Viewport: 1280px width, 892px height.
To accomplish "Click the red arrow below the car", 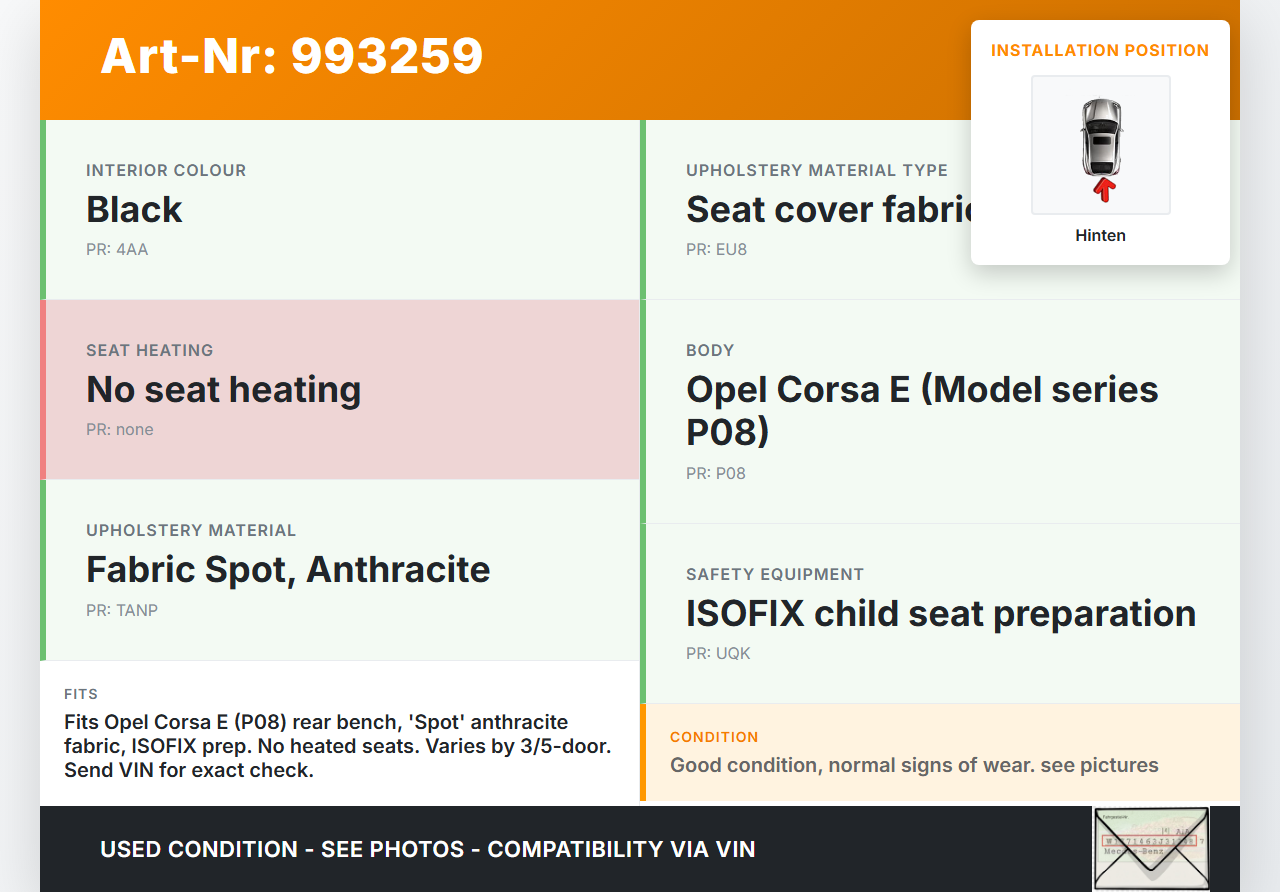I will 1104,189.
